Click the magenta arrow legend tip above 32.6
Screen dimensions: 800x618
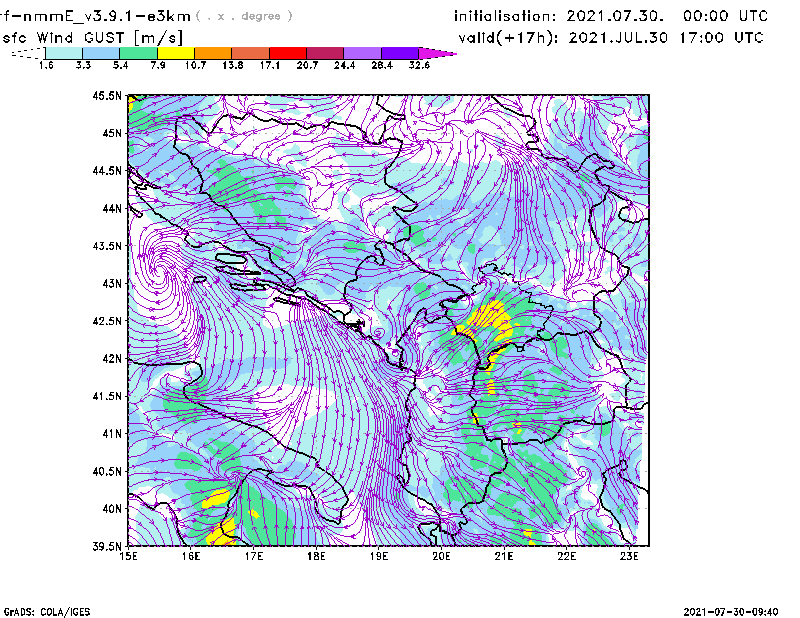click(437, 53)
